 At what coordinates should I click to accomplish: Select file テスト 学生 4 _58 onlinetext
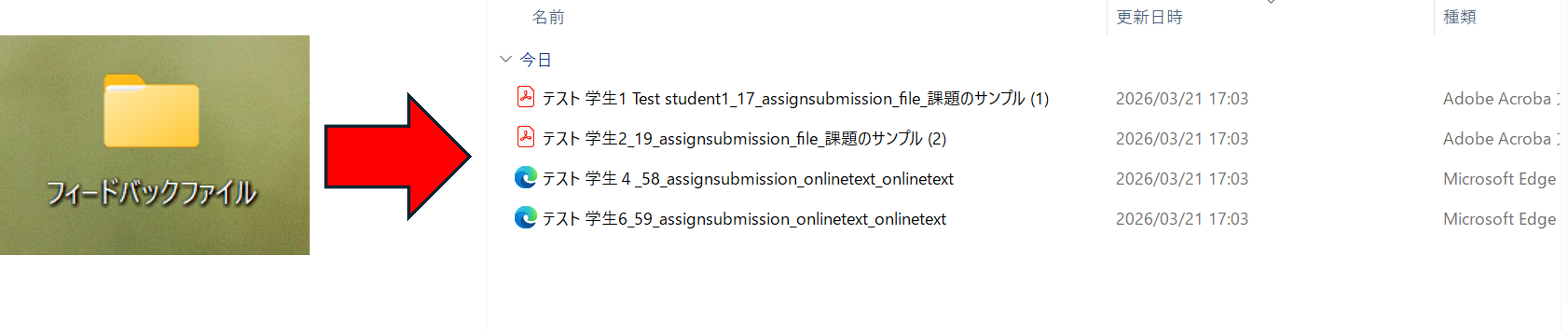point(747,179)
